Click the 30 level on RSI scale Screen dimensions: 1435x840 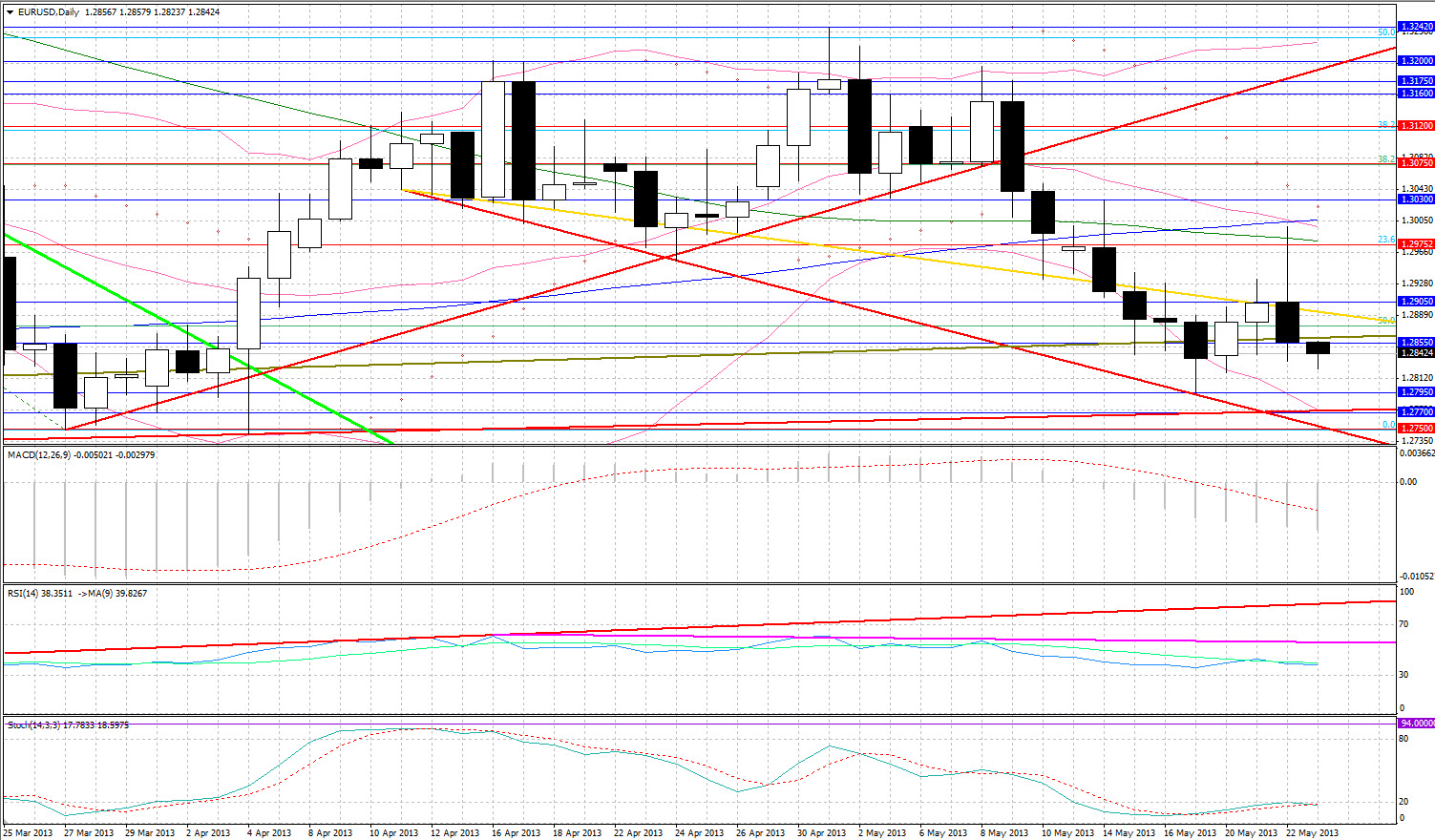tap(1403, 675)
